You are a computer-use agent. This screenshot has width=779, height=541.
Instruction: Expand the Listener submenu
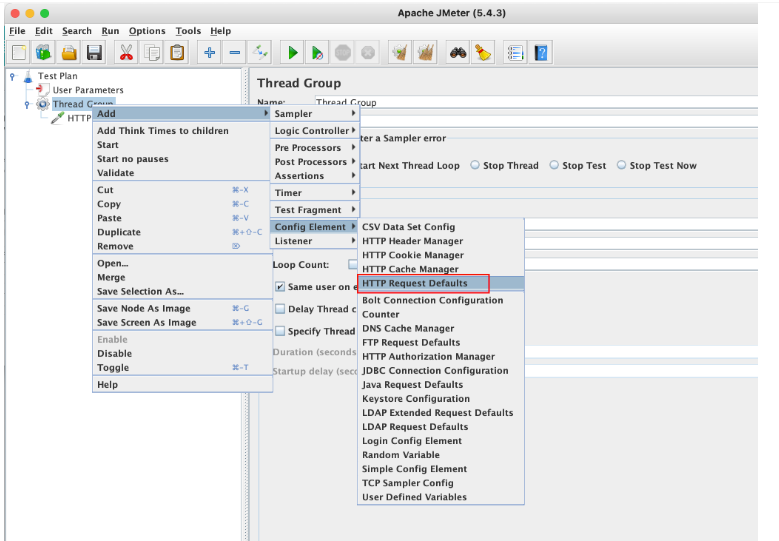pos(314,241)
